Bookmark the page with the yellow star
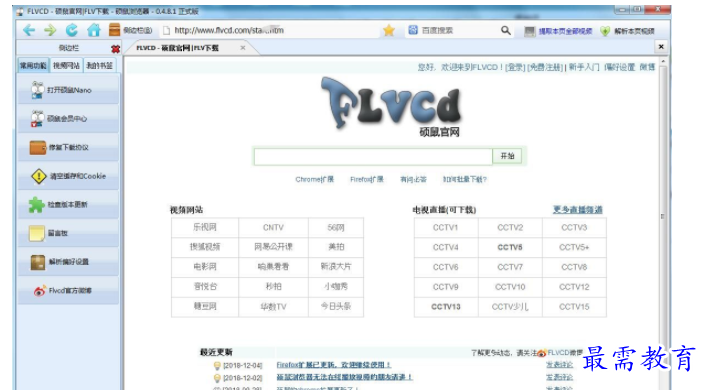This screenshot has height=390, width=704. pos(389,31)
